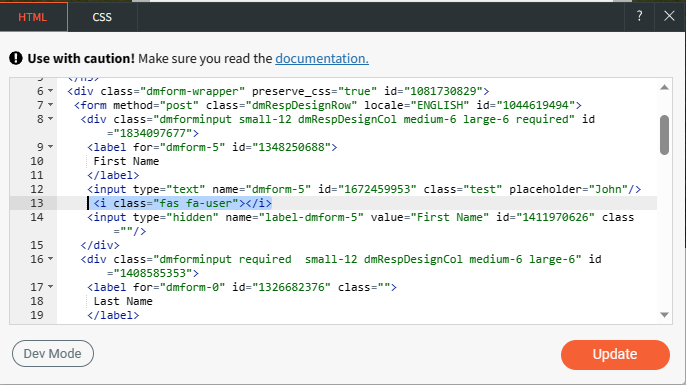Click line number 12 in the gutter
686x385 pixels.
click(x=37, y=189)
